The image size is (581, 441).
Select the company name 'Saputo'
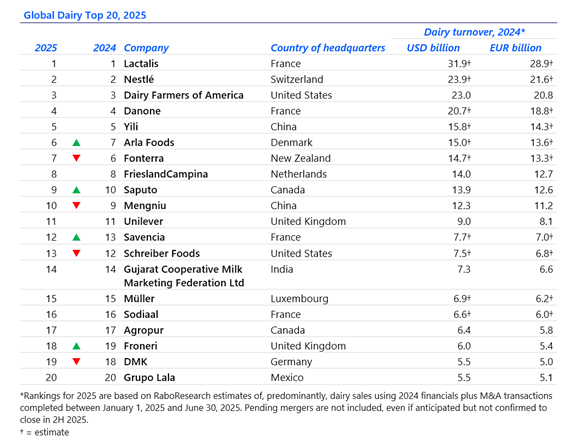[x=140, y=190]
